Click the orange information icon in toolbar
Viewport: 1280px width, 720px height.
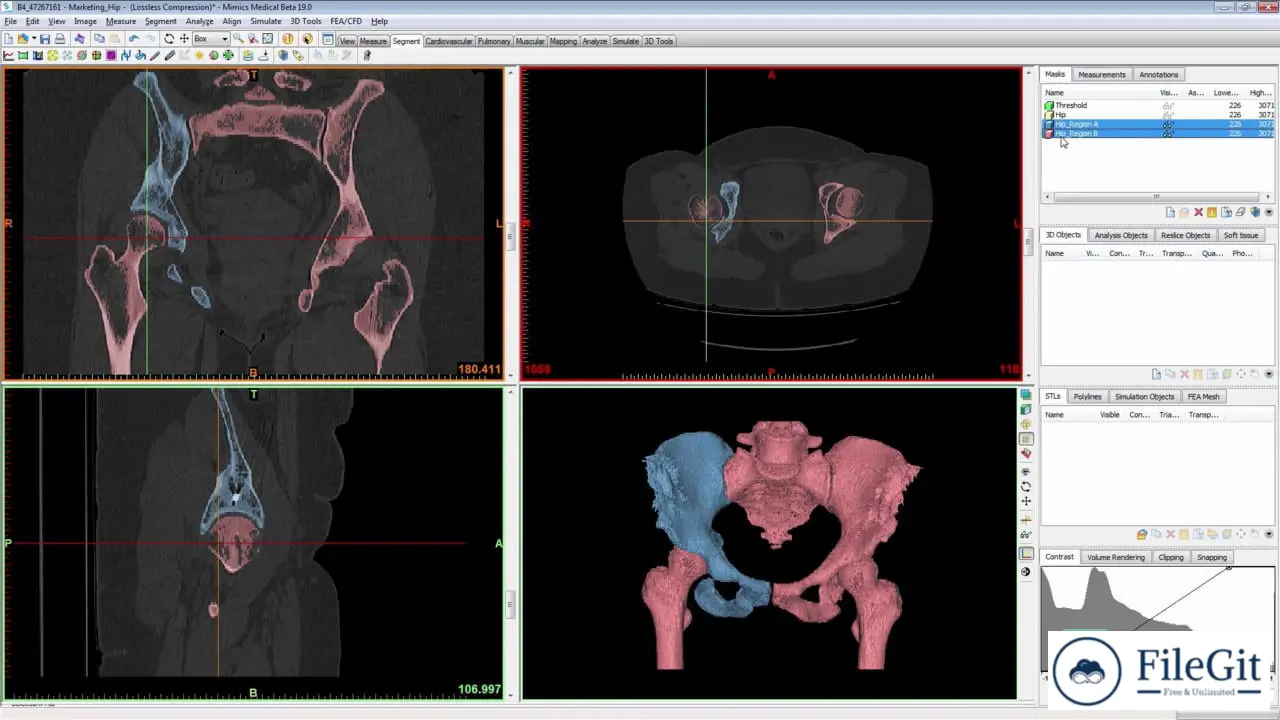287,39
